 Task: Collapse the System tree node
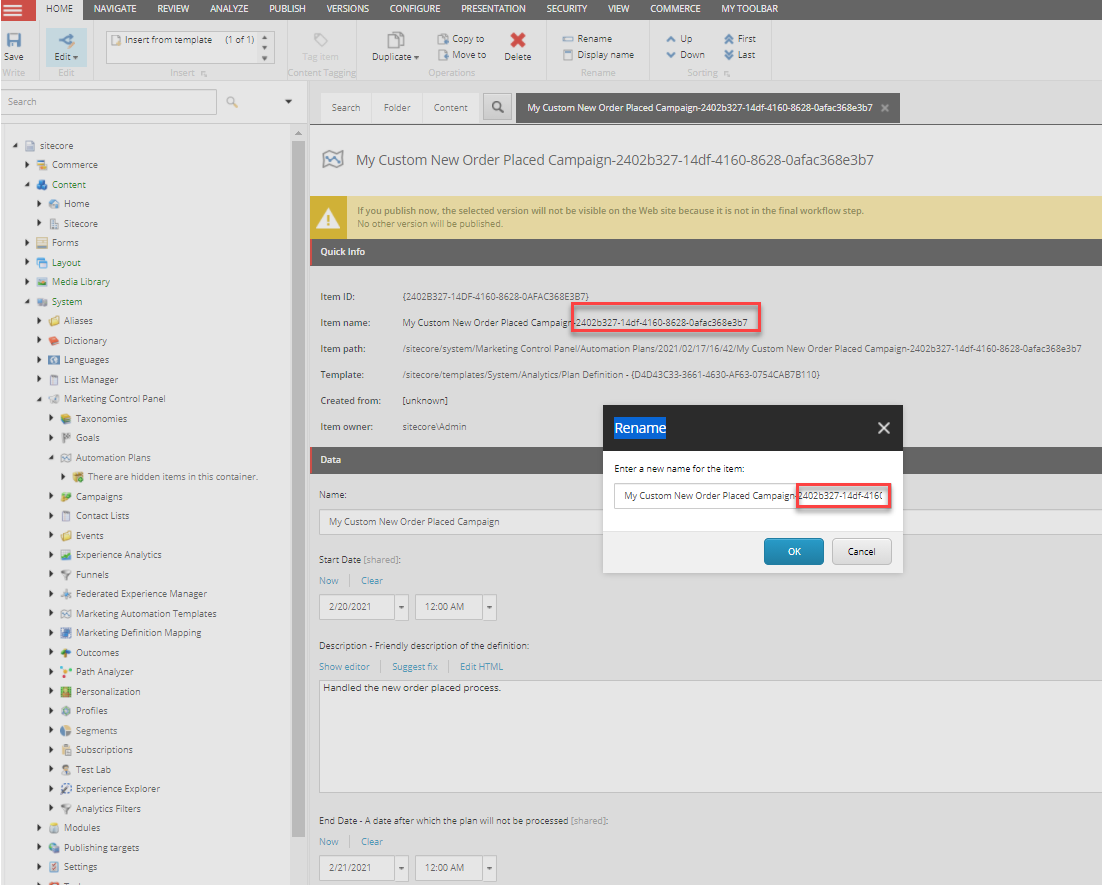(x=27, y=302)
